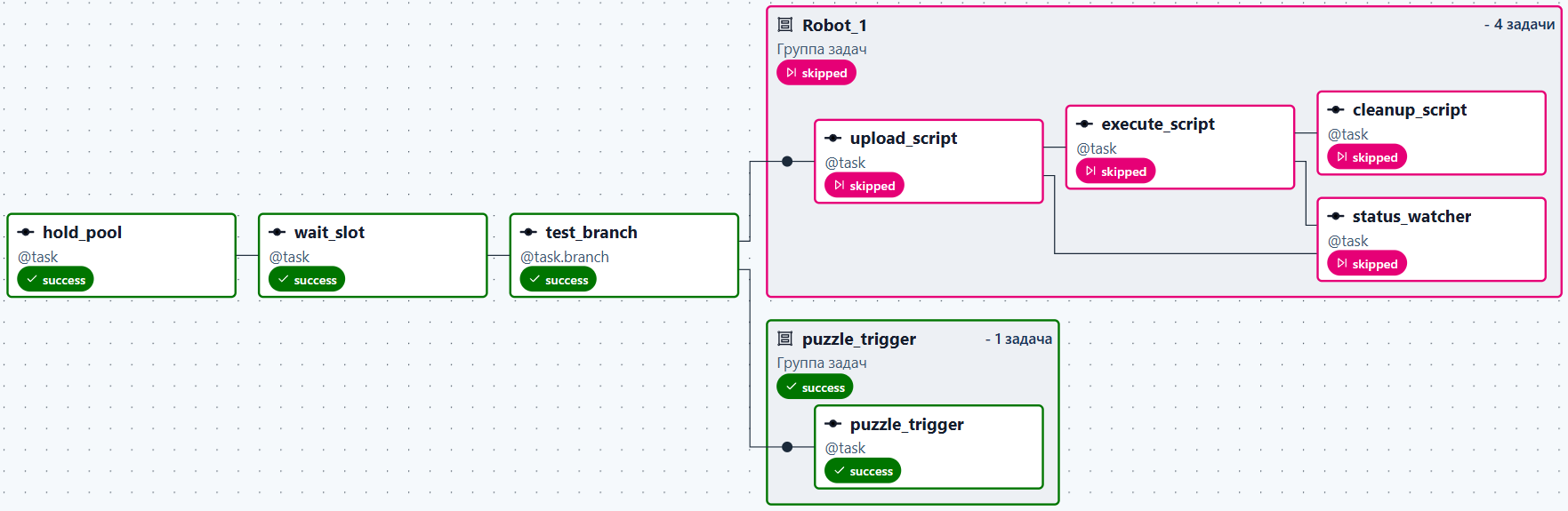
Task: Click the task icon beside cleanup_script
Action: tap(1336, 109)
